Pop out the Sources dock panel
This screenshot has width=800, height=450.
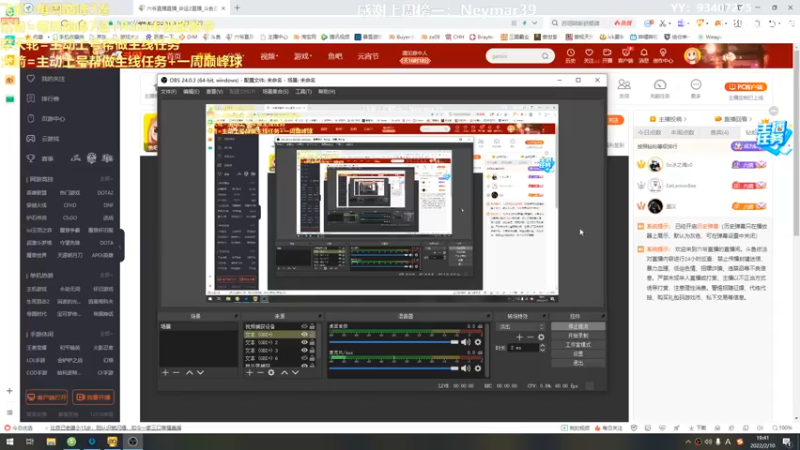click(320, 316)
